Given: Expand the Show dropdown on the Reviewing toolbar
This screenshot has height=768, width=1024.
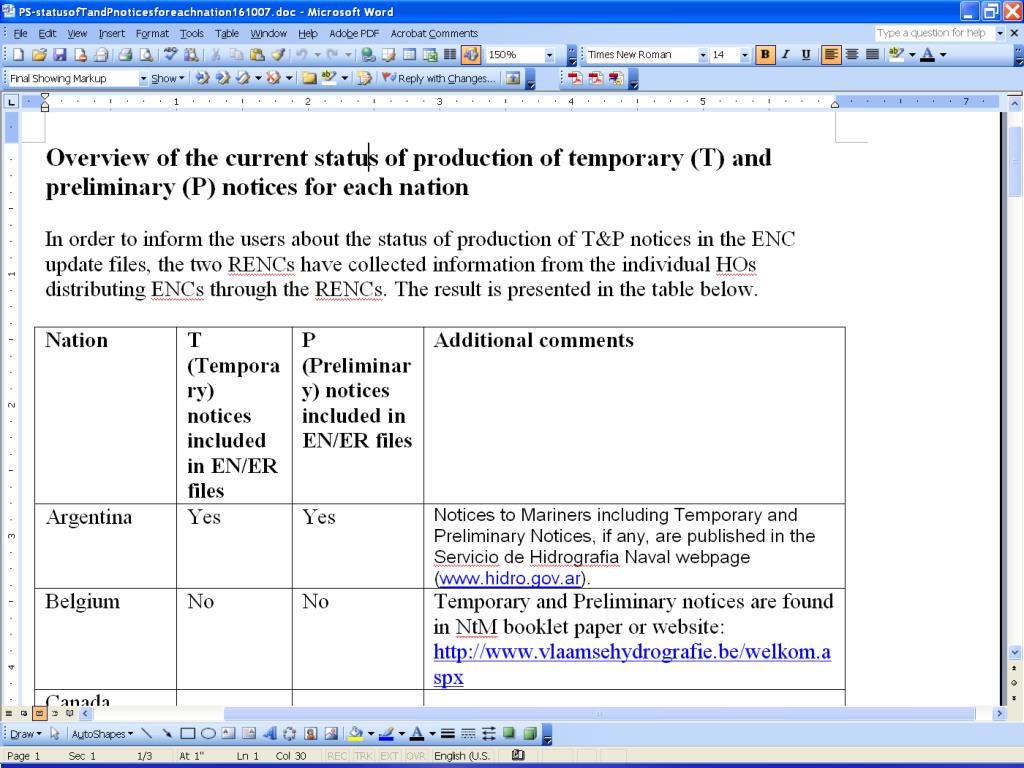Looking at the screenshot, I should (x=168, y=78).
